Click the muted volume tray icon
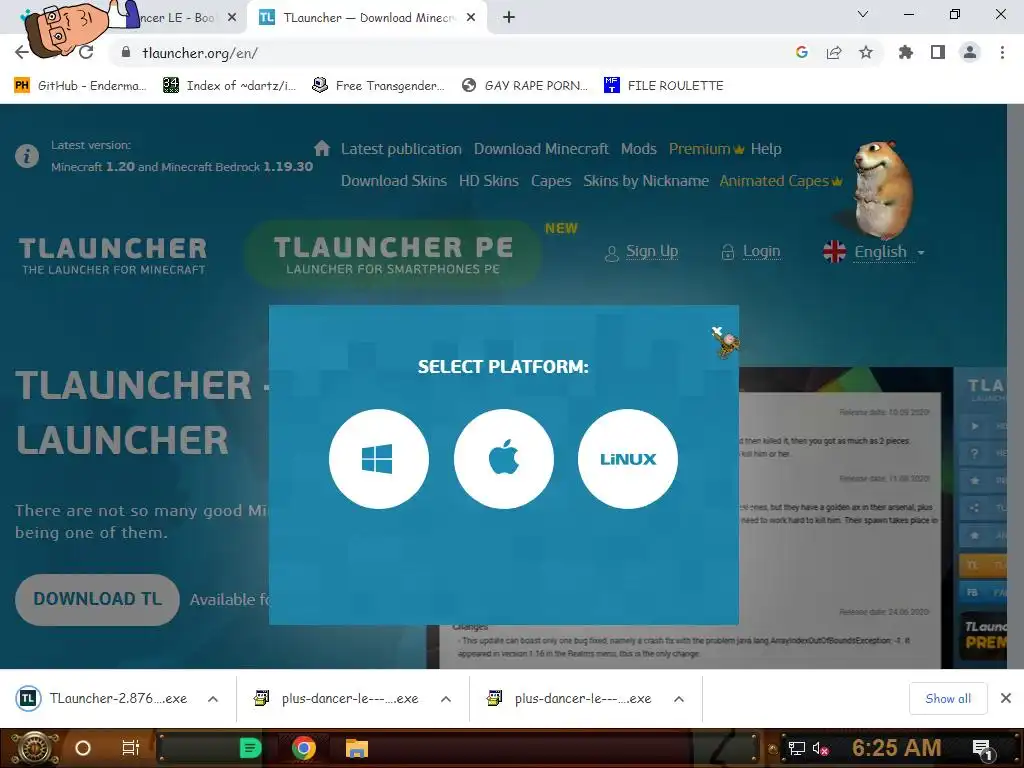The width and height of the screenshot is (1024, 768). coord(821,749)
